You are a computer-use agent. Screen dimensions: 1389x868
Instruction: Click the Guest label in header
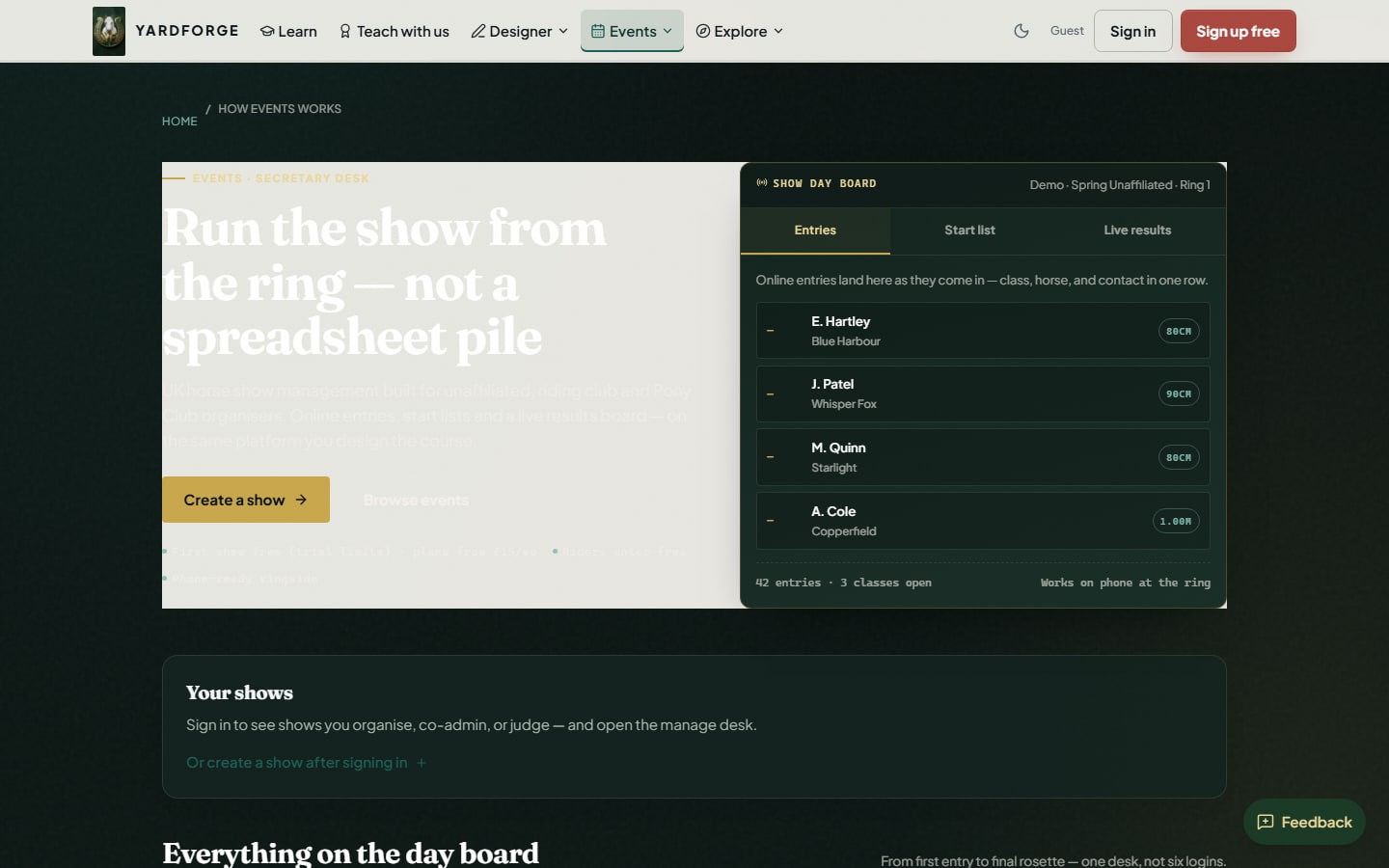[1067, 31]
